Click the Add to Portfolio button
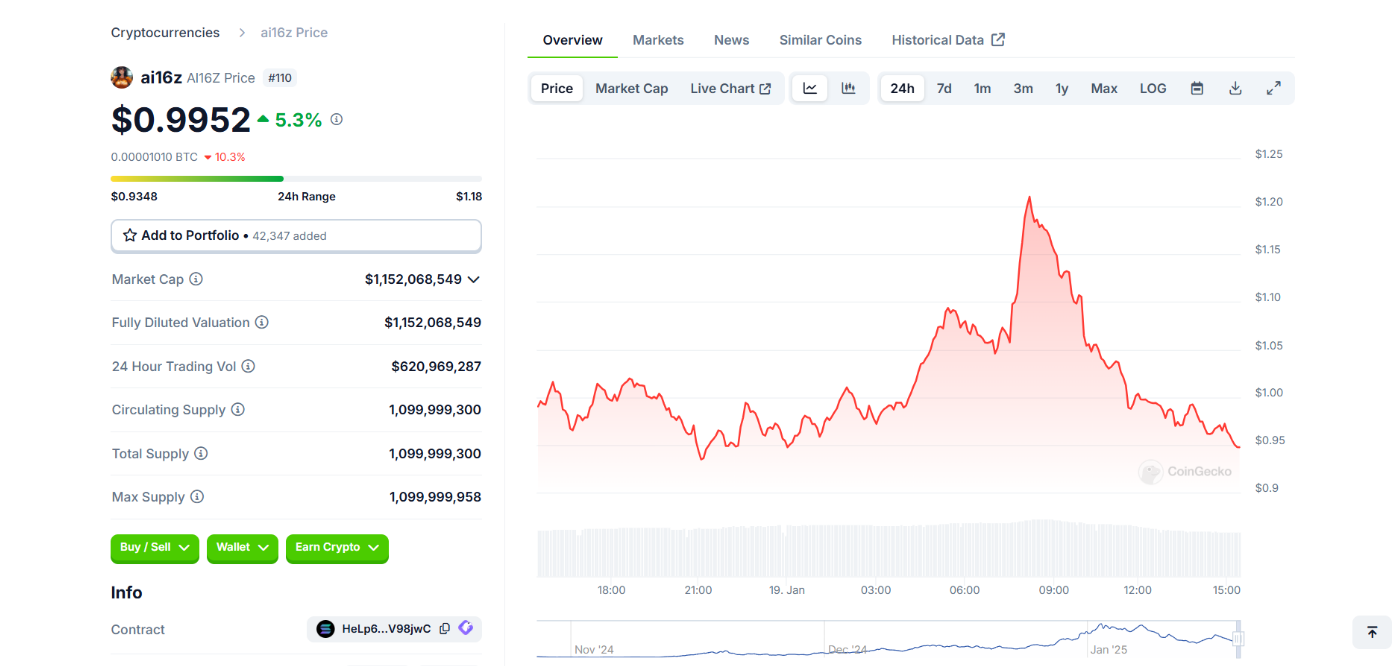Image resolution: width=1400 pixels, height=666 pixels. point(296,236)
